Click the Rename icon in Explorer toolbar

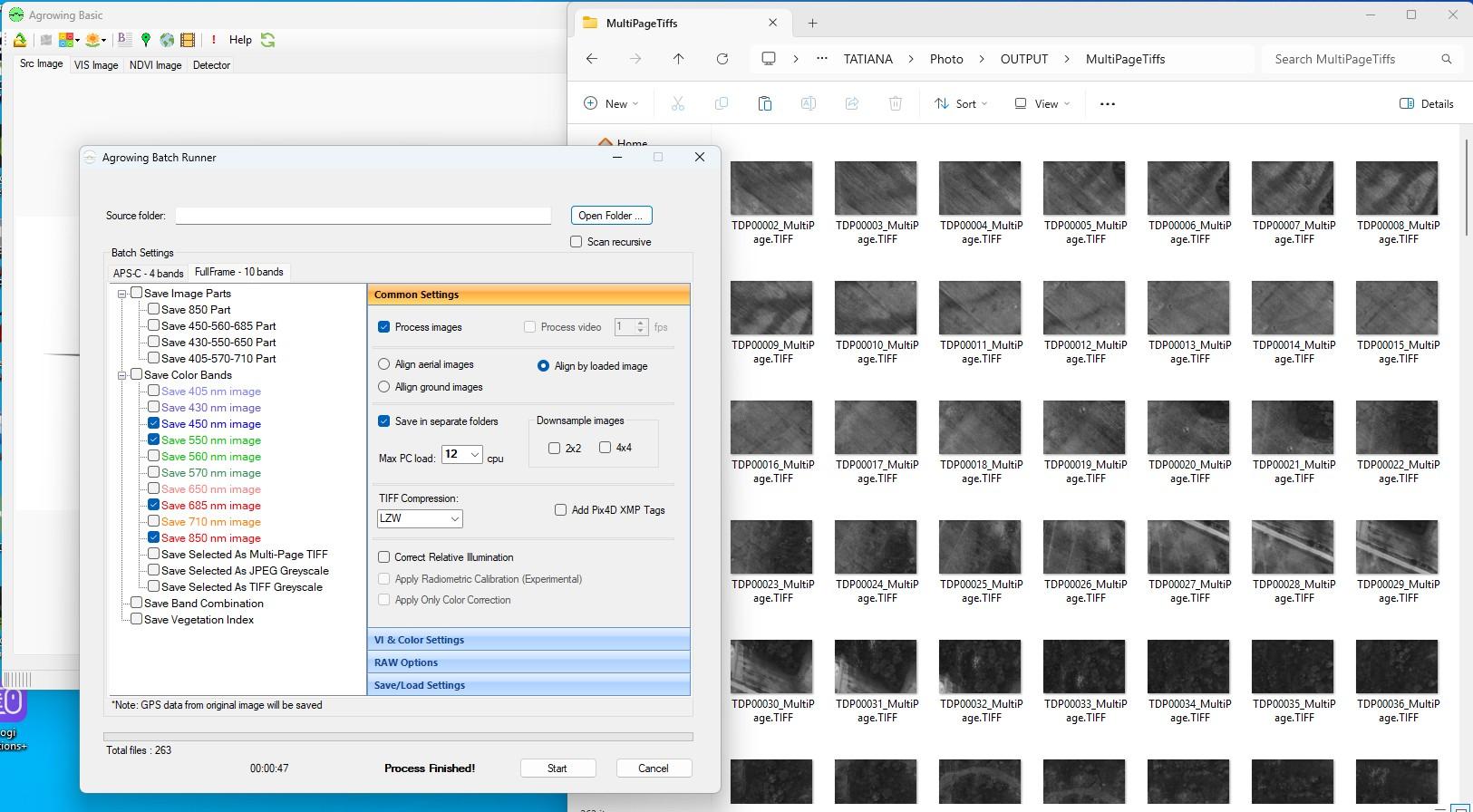(808, 104)
